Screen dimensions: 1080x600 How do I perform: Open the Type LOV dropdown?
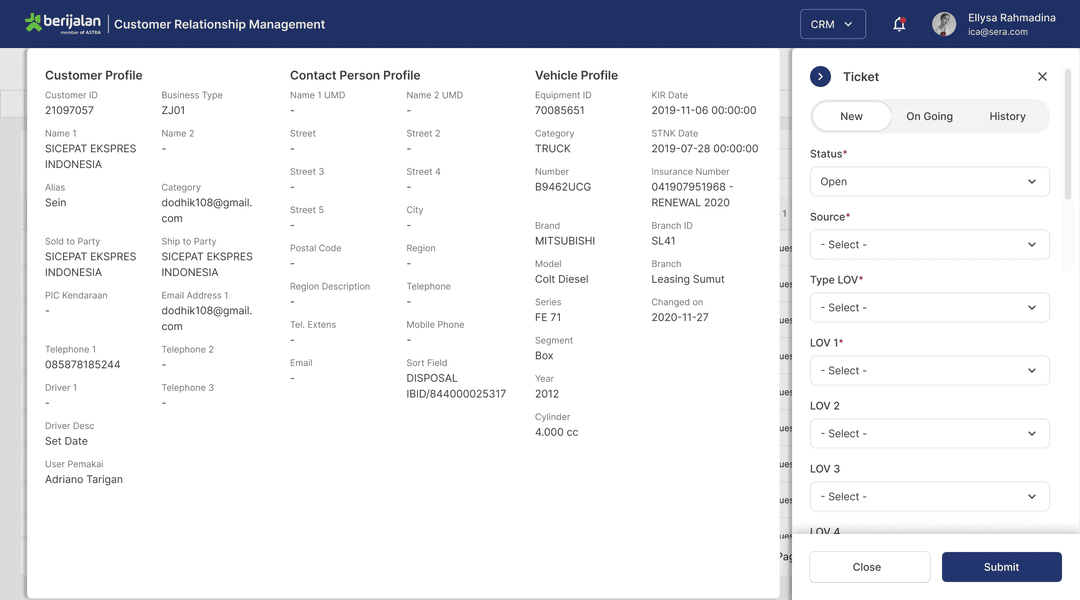(x=929, y=308)
